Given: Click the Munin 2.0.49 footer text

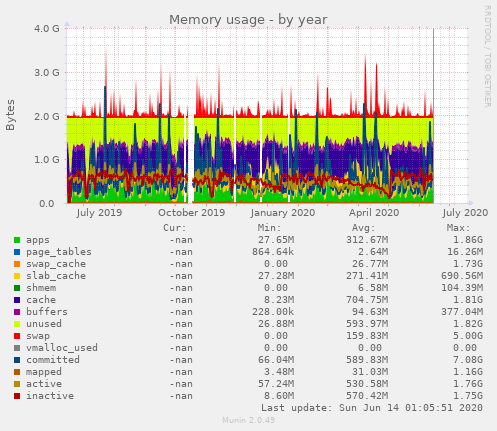Looking at the screenshot, I should click(x=248, y=420).
